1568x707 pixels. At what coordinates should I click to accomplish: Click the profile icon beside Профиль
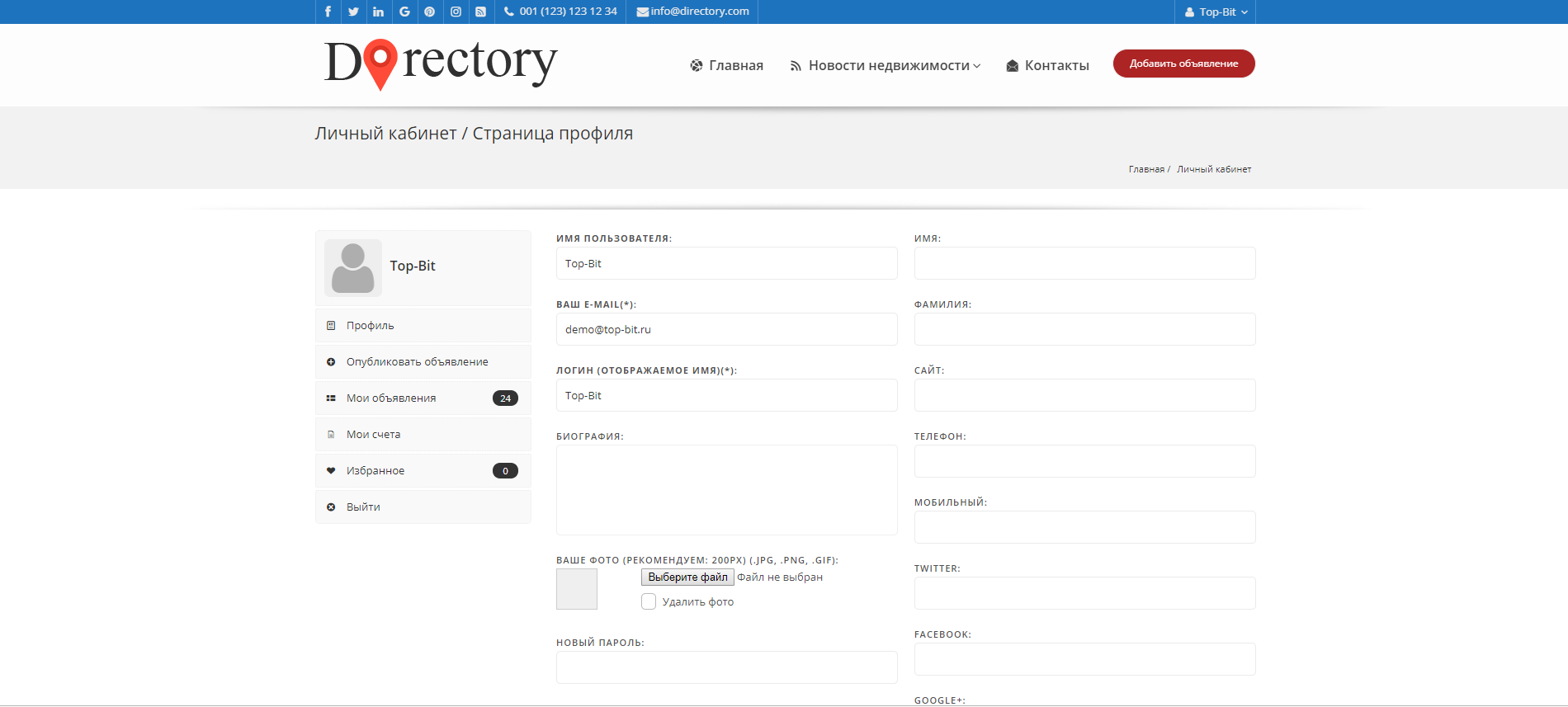pyautogui.click(x=331, y=326)
